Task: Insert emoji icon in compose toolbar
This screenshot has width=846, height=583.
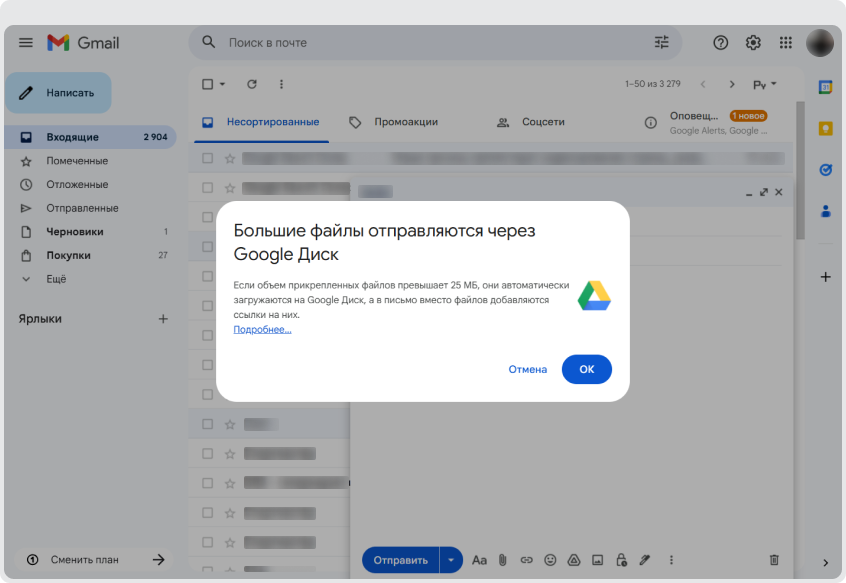Action: [x=550, y=560]
